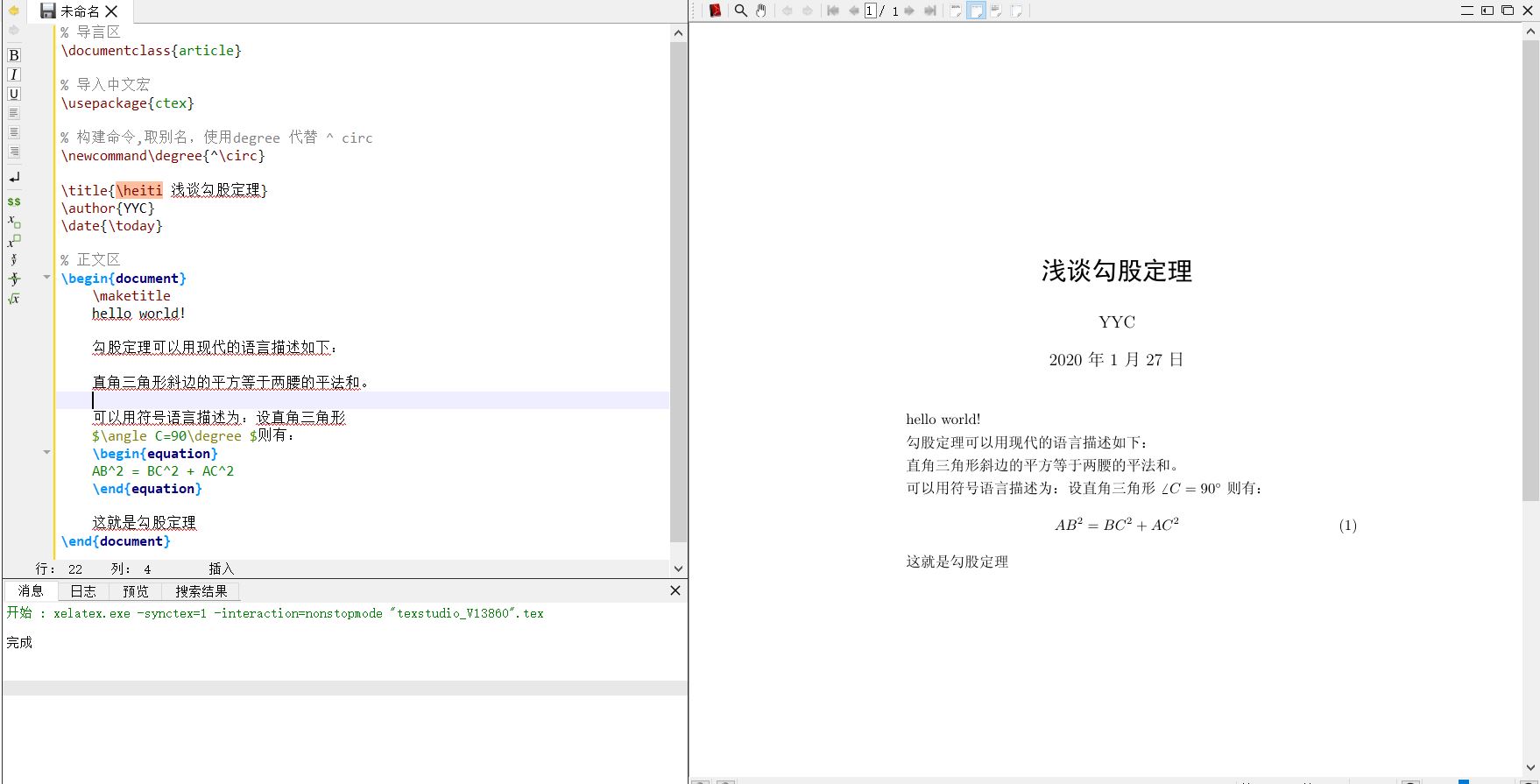
Task: Click PDF title 浅谈勾股定理
Action: pyautogui.click(x=1117, y=271)
